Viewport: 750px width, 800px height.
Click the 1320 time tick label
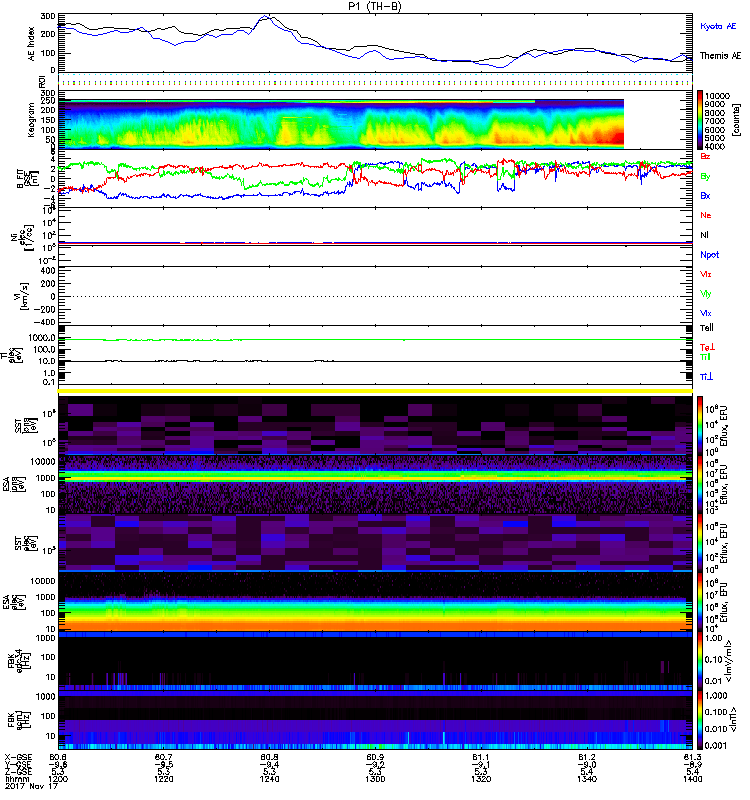coord(481,779)
